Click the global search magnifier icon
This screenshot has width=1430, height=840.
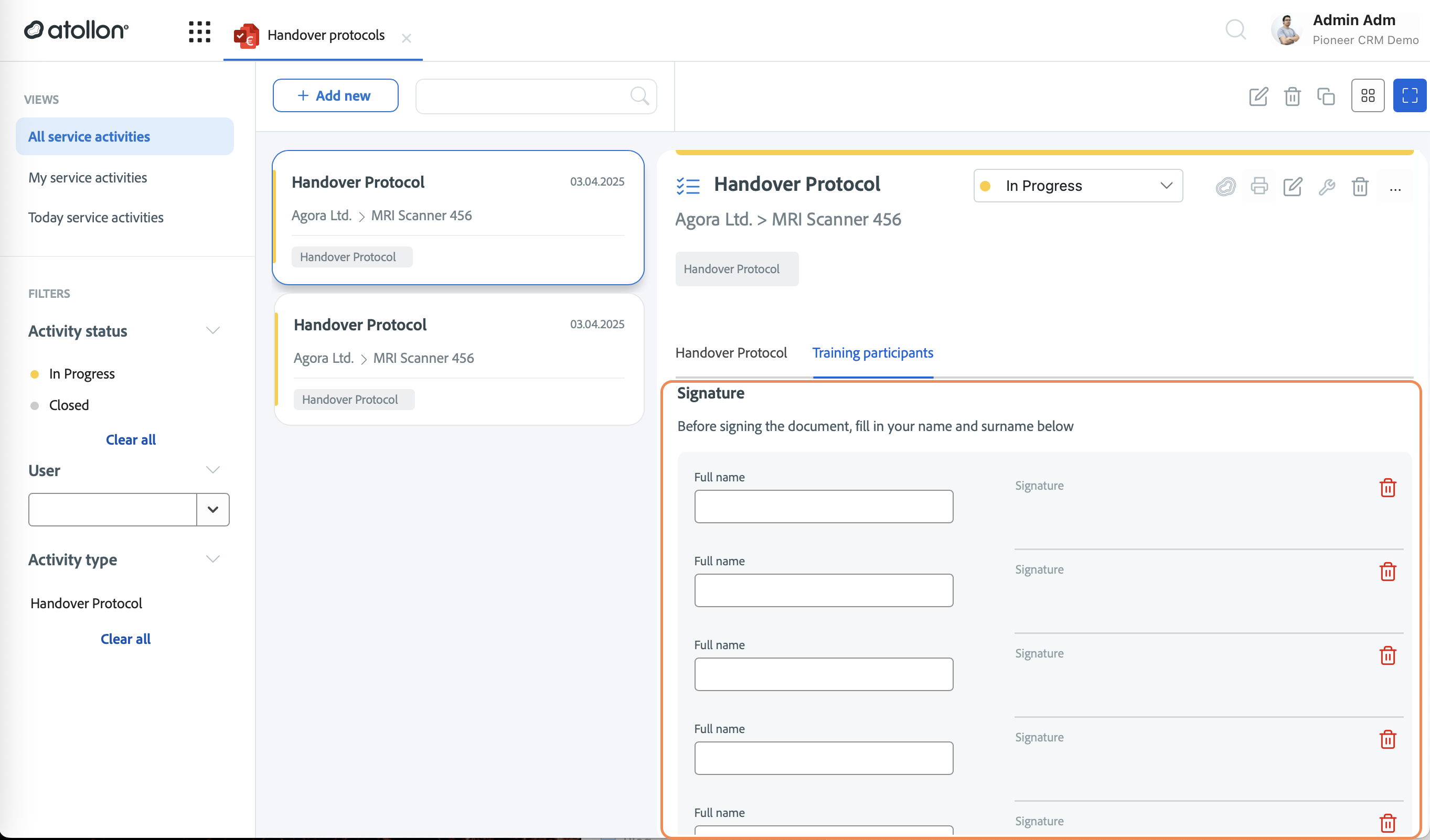[x=1235, y=29]
